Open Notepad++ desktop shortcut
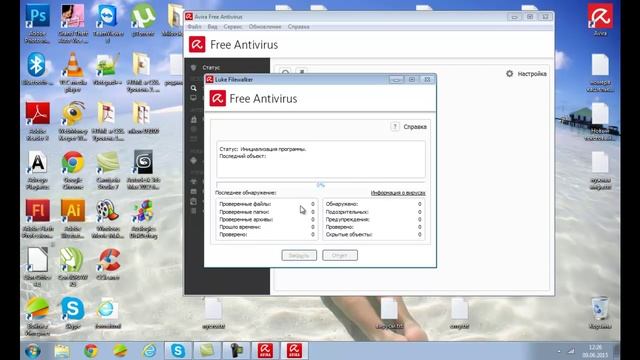This screenshot has height=360, width=640. [108, 69]
